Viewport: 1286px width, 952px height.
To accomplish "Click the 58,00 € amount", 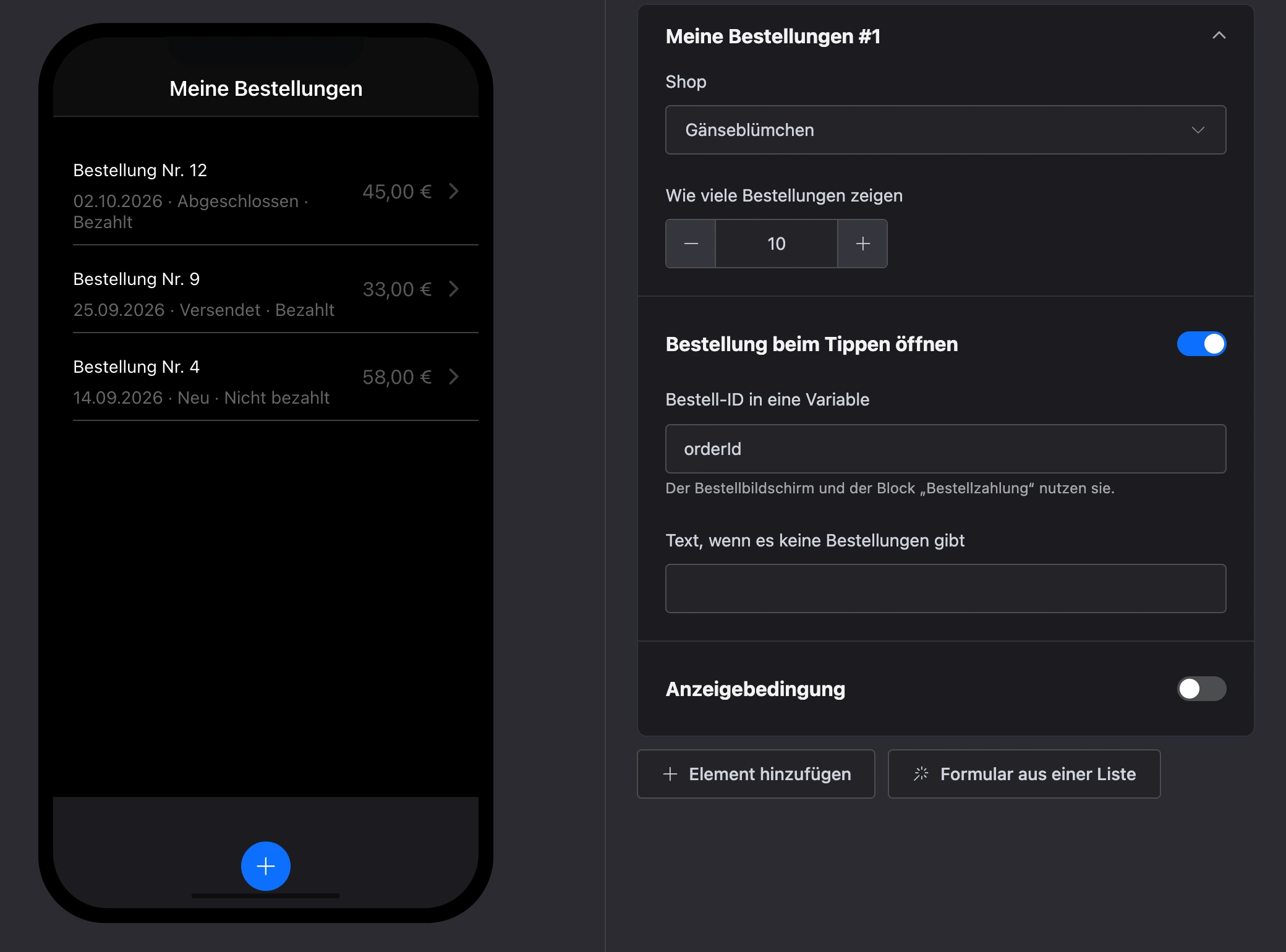I will [x=397, y=377].
